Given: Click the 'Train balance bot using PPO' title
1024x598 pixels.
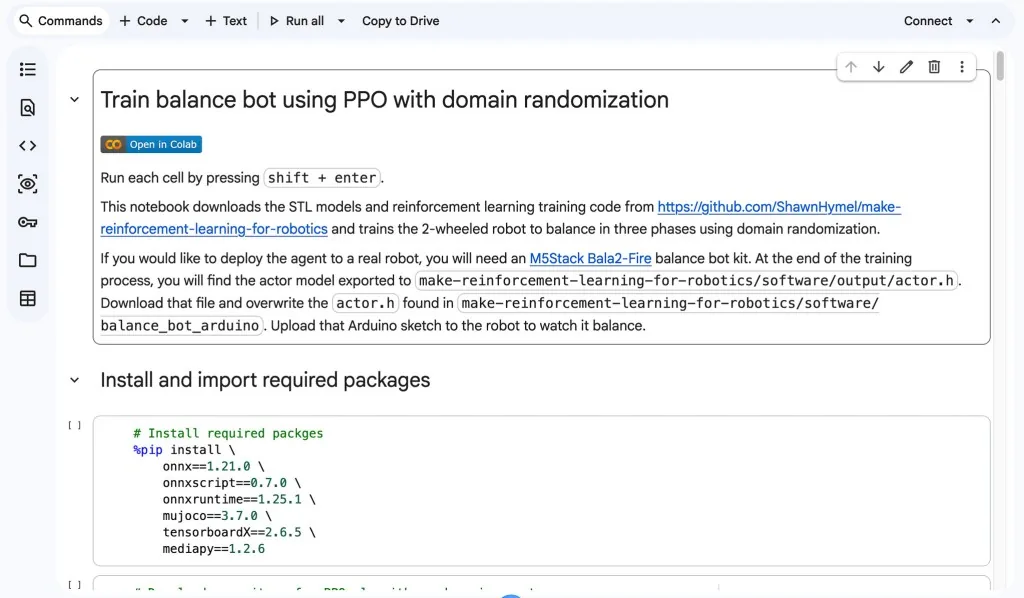Looking at the screenshot, I should pyautogui.click(x=385, y=100).
